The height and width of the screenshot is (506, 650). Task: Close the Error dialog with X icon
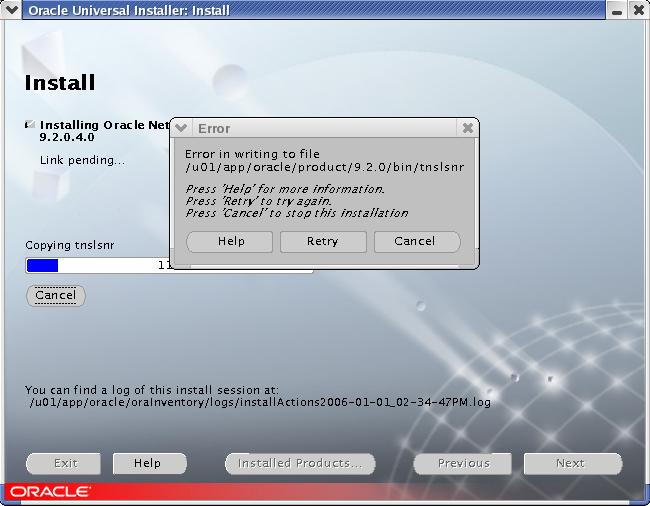point(467,128)
